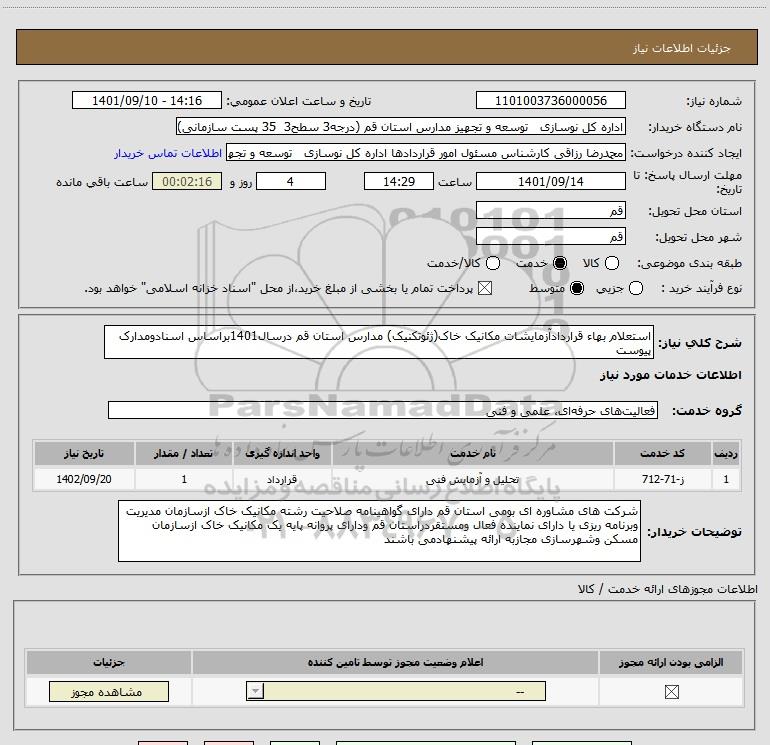Click the request creator field

point(426,153)
